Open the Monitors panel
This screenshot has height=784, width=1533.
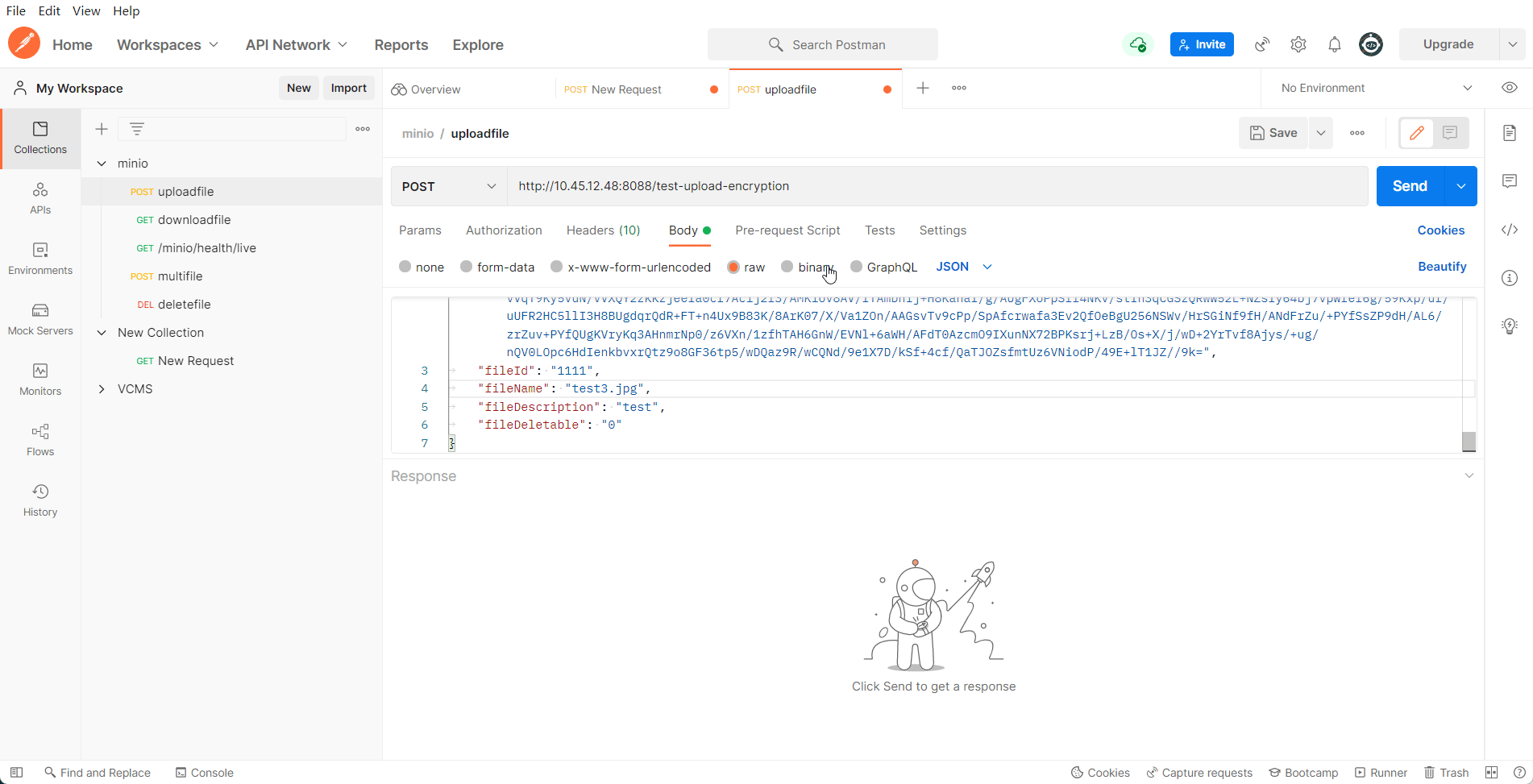(x=40, y=379)
